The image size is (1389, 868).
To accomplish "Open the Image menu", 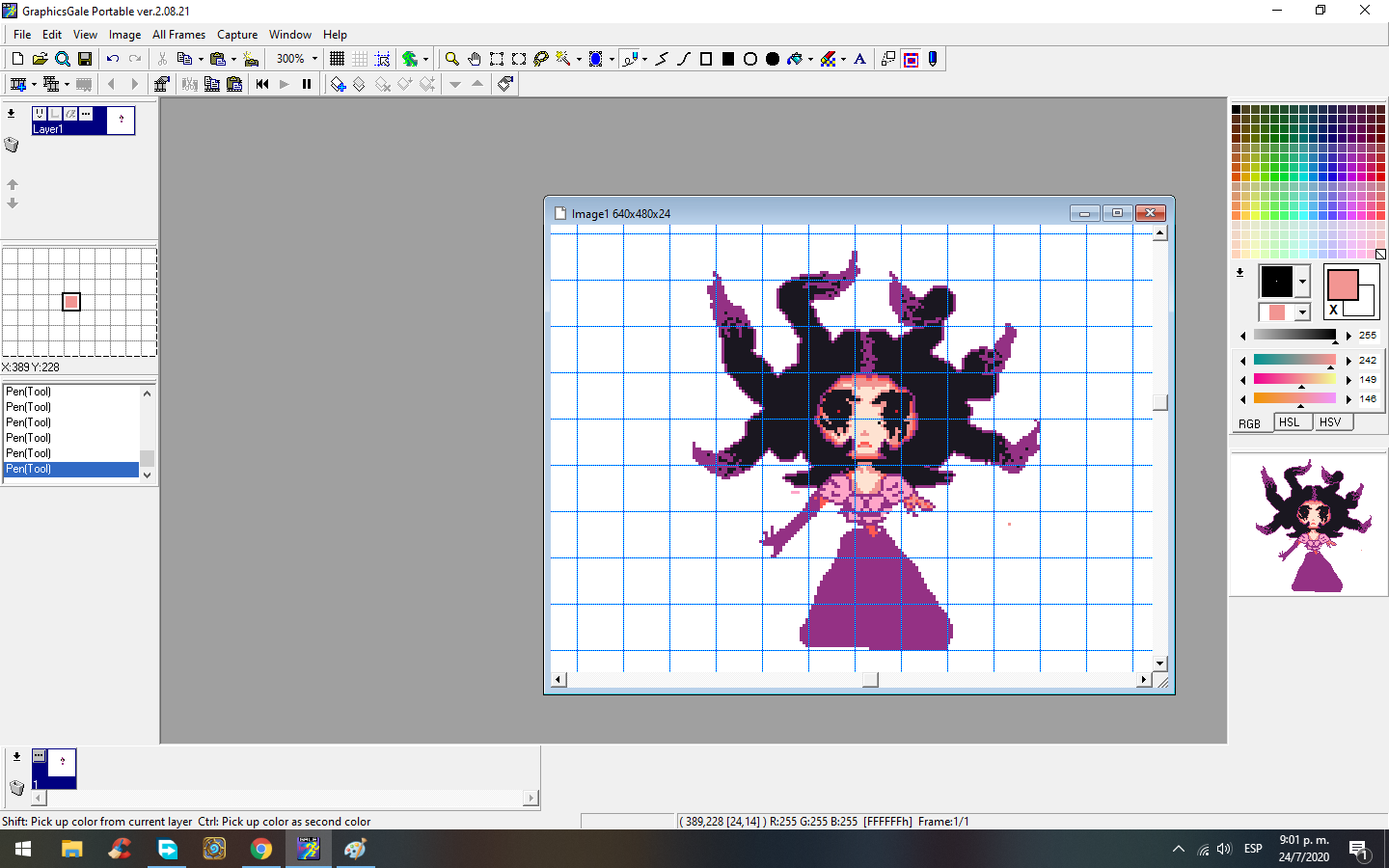I will point(124,35).
